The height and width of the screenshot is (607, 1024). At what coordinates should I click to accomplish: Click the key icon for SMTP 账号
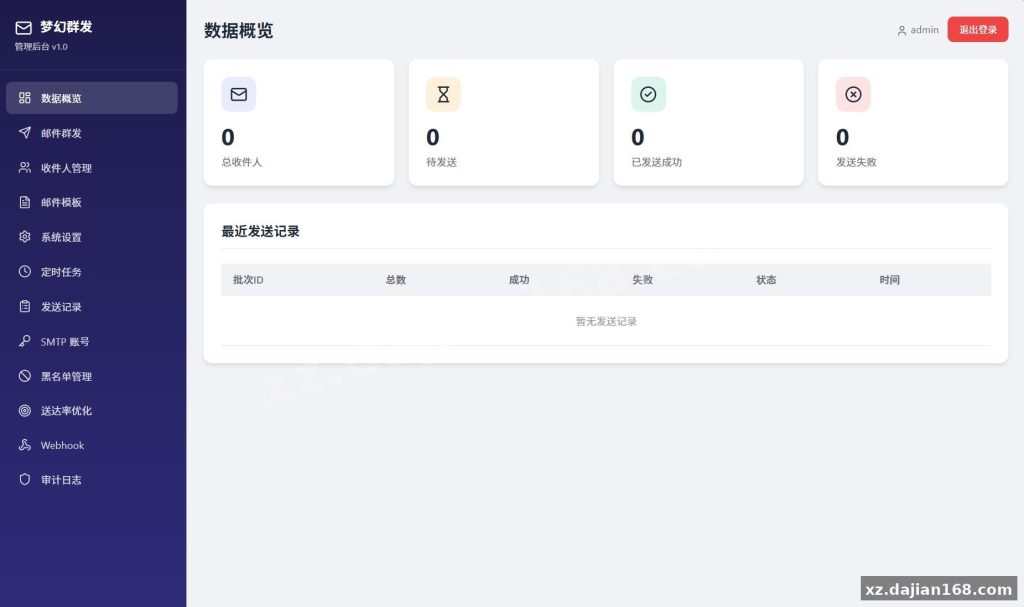pyautogui.click(x=24, y=341)
